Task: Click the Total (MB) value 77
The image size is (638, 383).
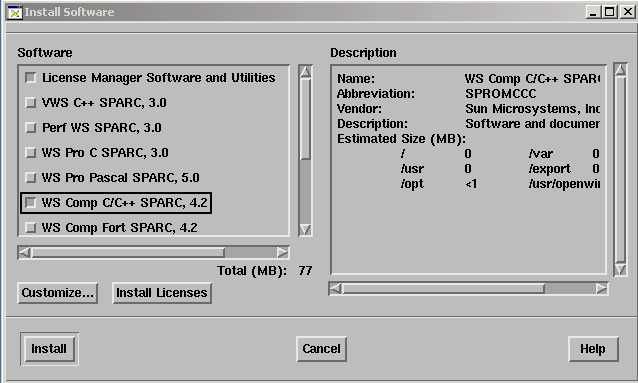Action: [305, 271]
